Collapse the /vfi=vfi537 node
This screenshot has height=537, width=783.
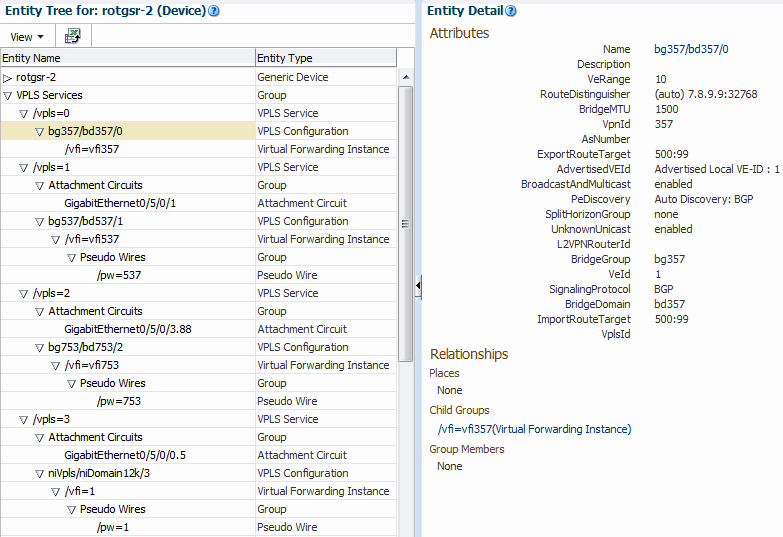[x=55, y=240]
